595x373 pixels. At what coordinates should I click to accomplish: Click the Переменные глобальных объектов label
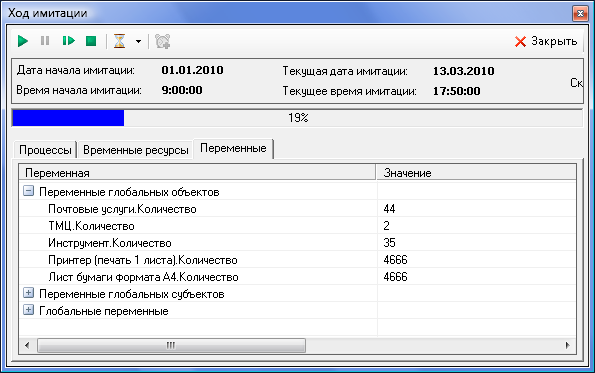tap(129, 192)
